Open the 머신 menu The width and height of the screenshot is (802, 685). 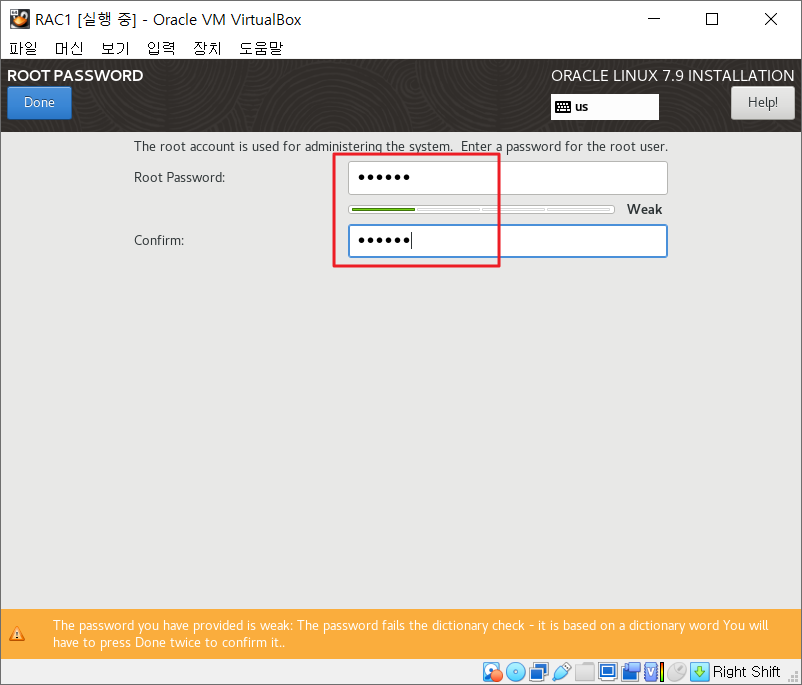coord(69,48)
